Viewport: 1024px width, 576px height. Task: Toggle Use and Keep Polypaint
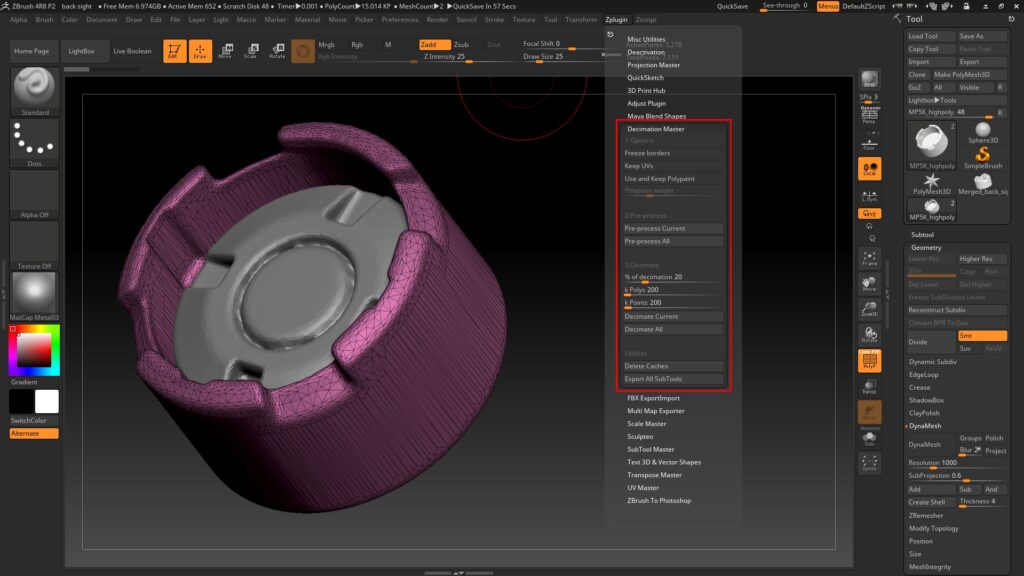673,178
